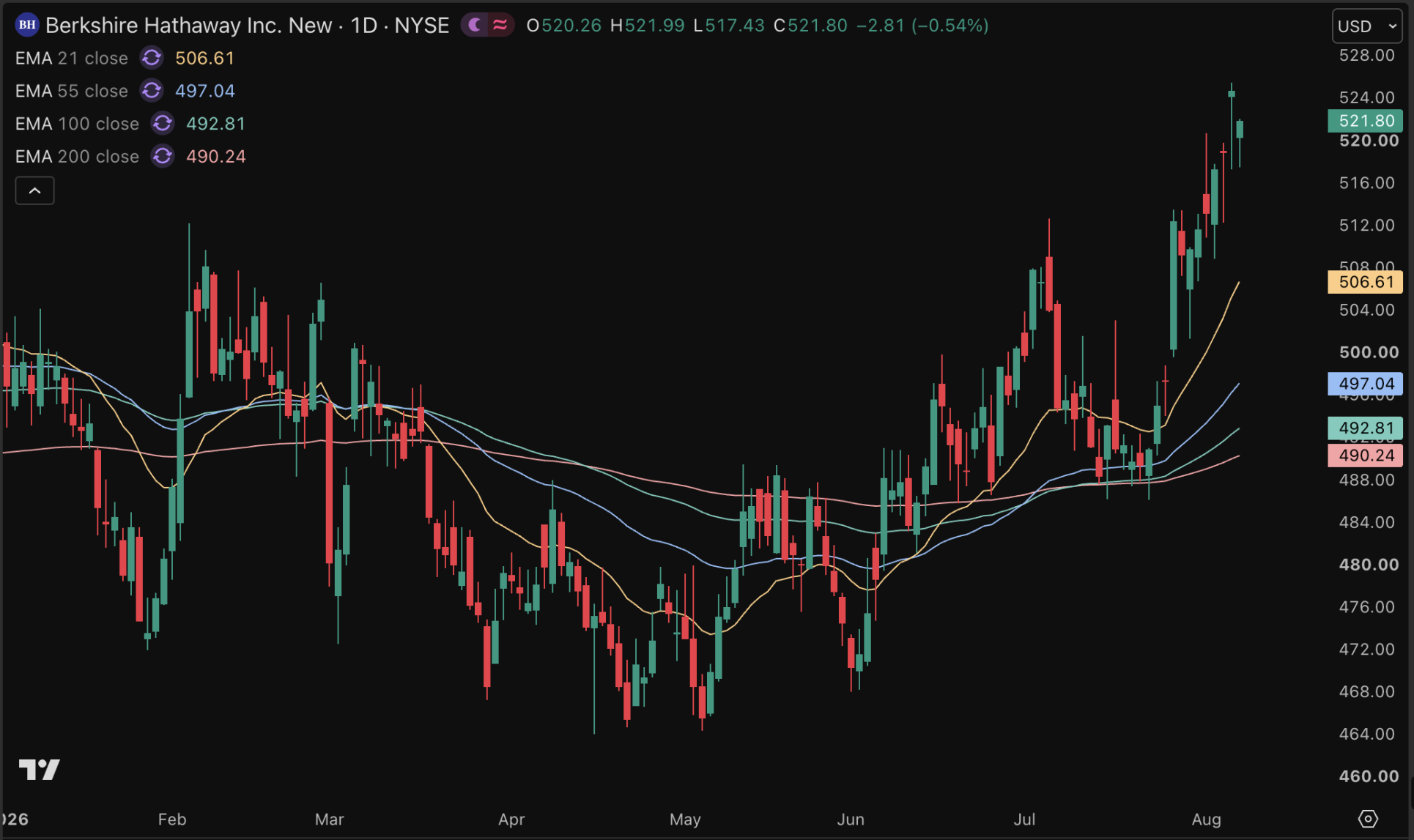Screen dimensions: 1414x840
Task: Click the Apr label on the time axis
Action: 511,819
